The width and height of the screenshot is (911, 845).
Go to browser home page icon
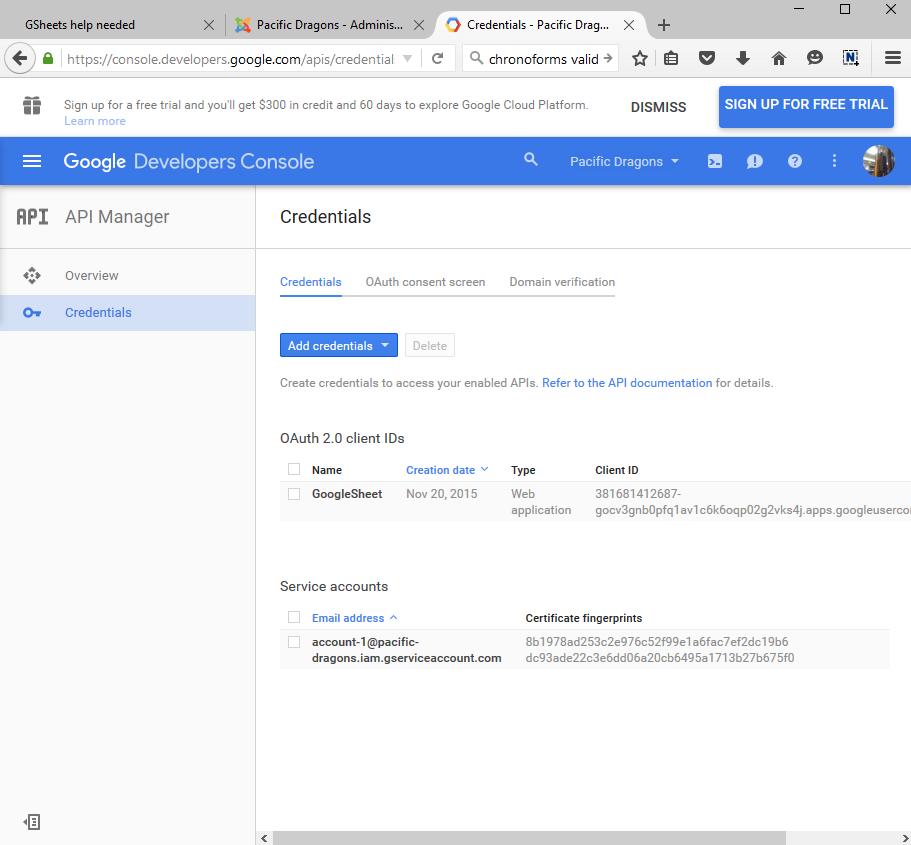click(x=779, y=58)
